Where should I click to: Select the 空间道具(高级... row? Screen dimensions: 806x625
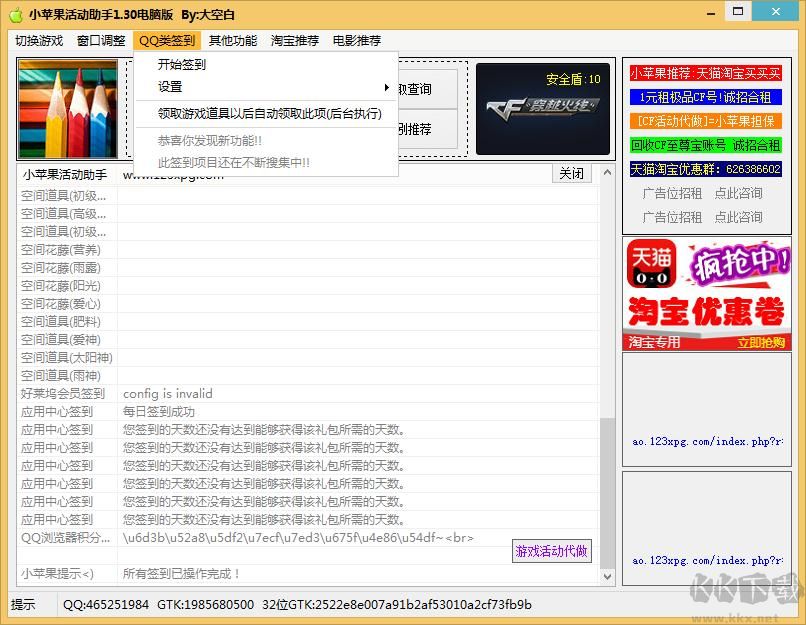308,214
